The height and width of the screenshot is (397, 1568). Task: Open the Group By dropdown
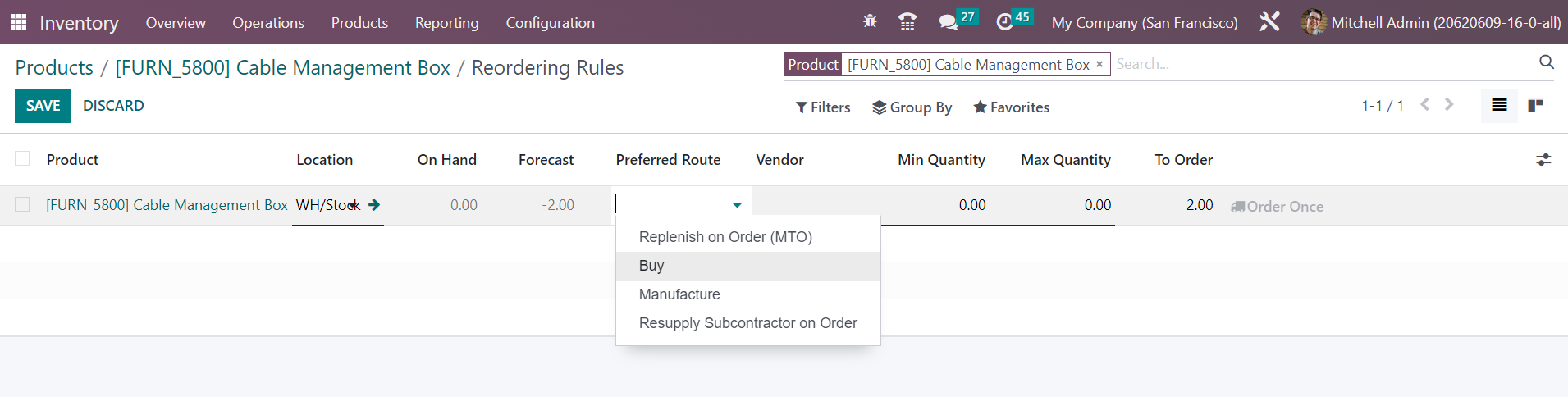pyautogui.click(x=912, y=107)
